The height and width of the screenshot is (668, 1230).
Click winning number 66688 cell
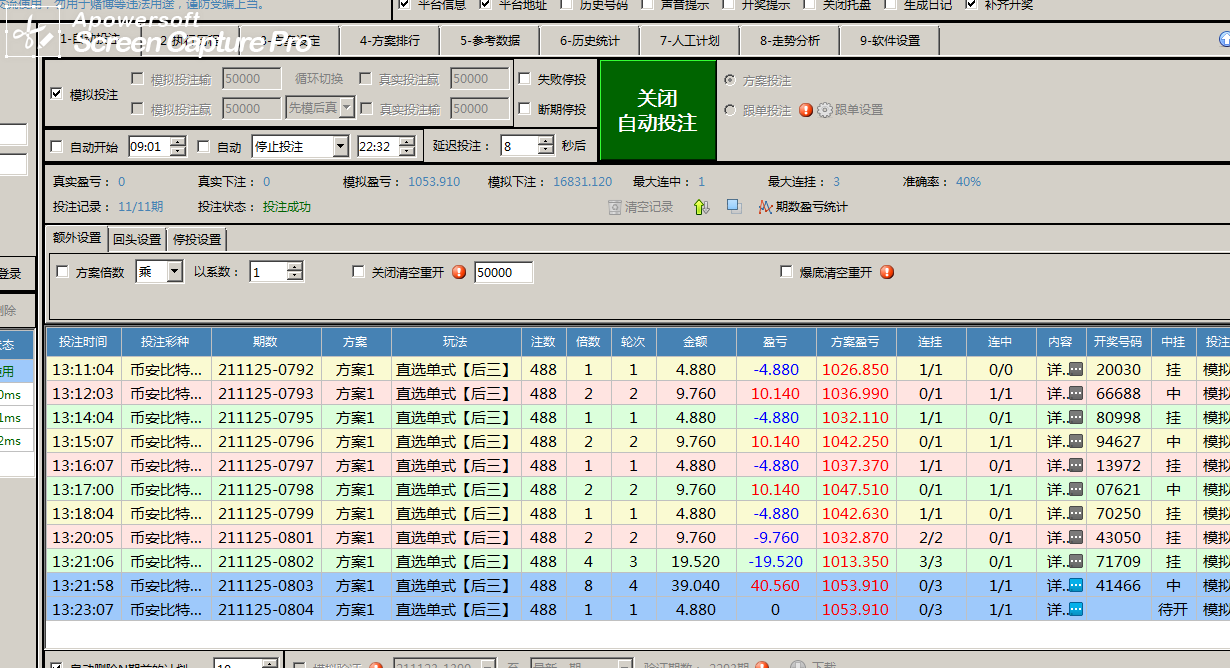pos(1118,393)
